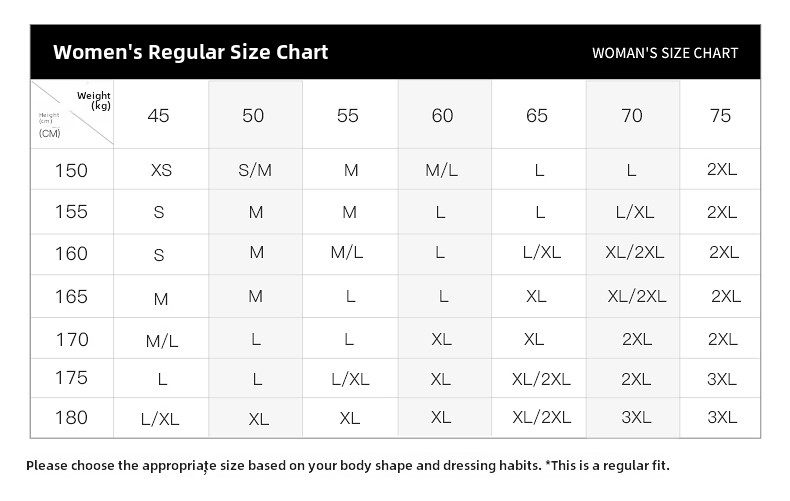The height and width of the screenshot is (501, 790).
Task: Select the 180 cm height row header
Action: pyautogui.click(x=71, y=418)
